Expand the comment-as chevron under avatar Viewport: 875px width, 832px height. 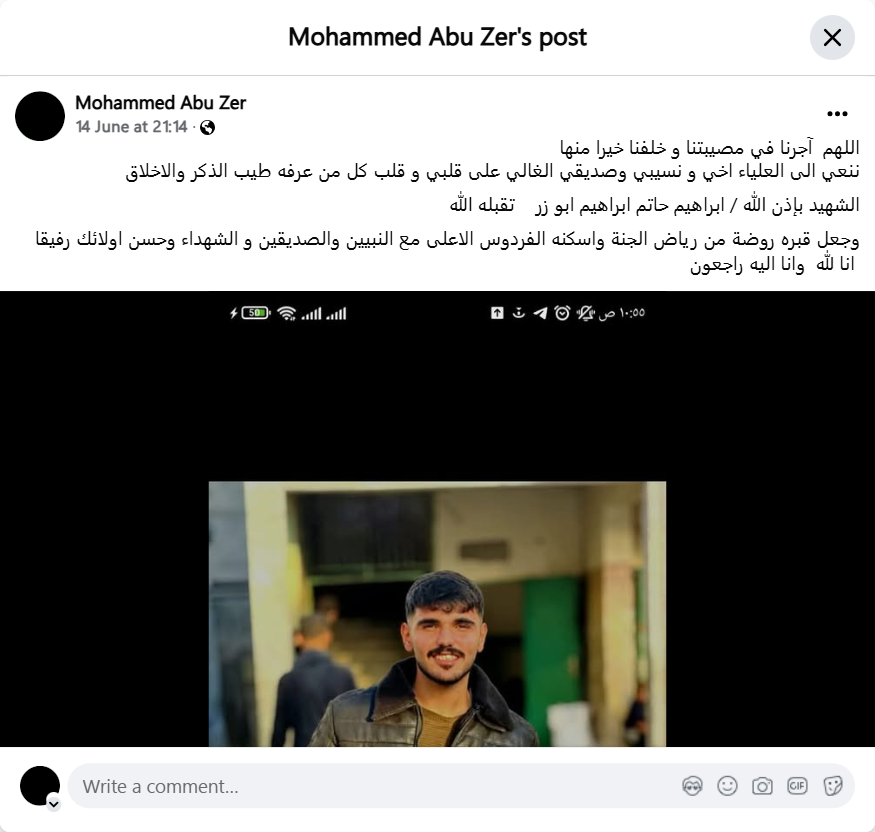tap(54, 804)
